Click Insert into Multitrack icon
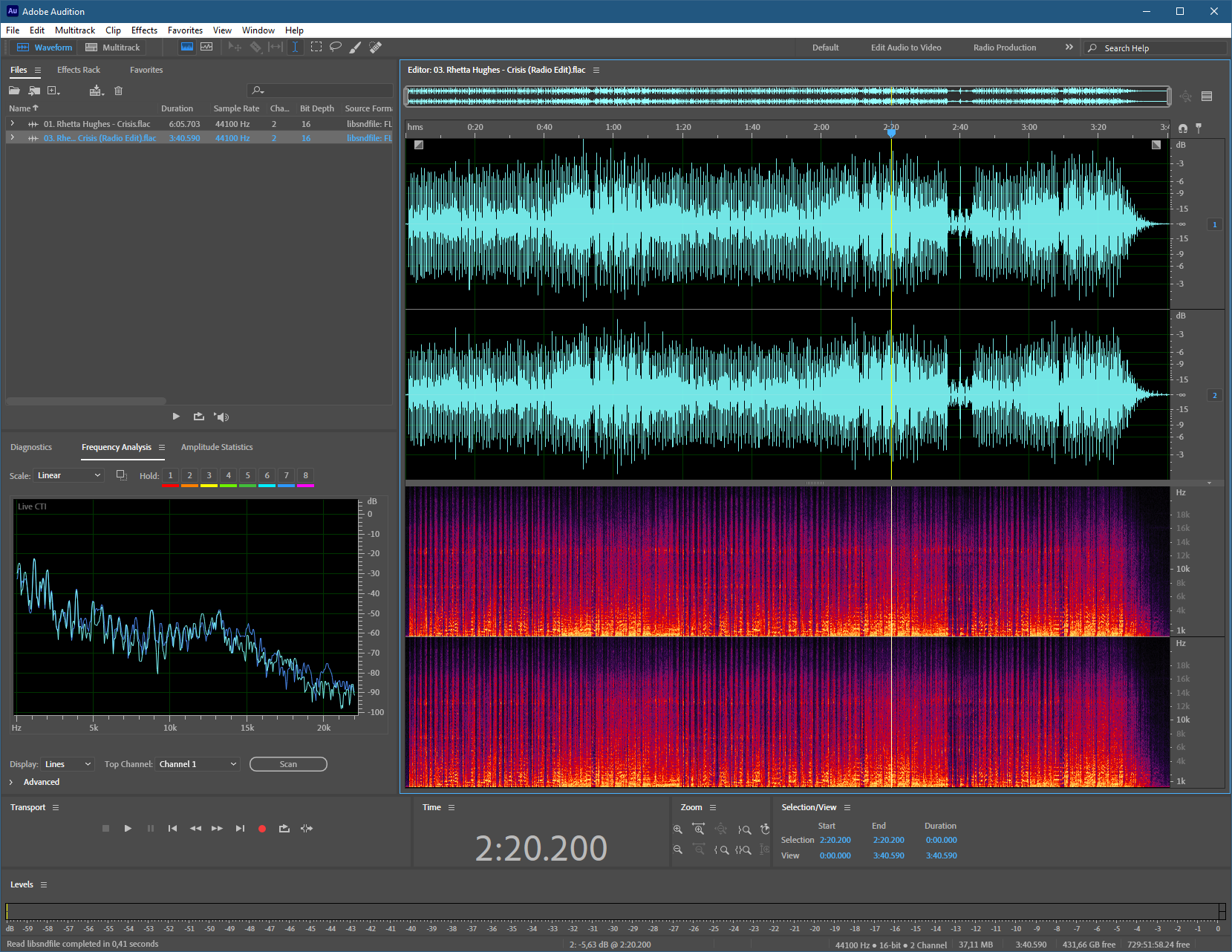 point(97,91)
